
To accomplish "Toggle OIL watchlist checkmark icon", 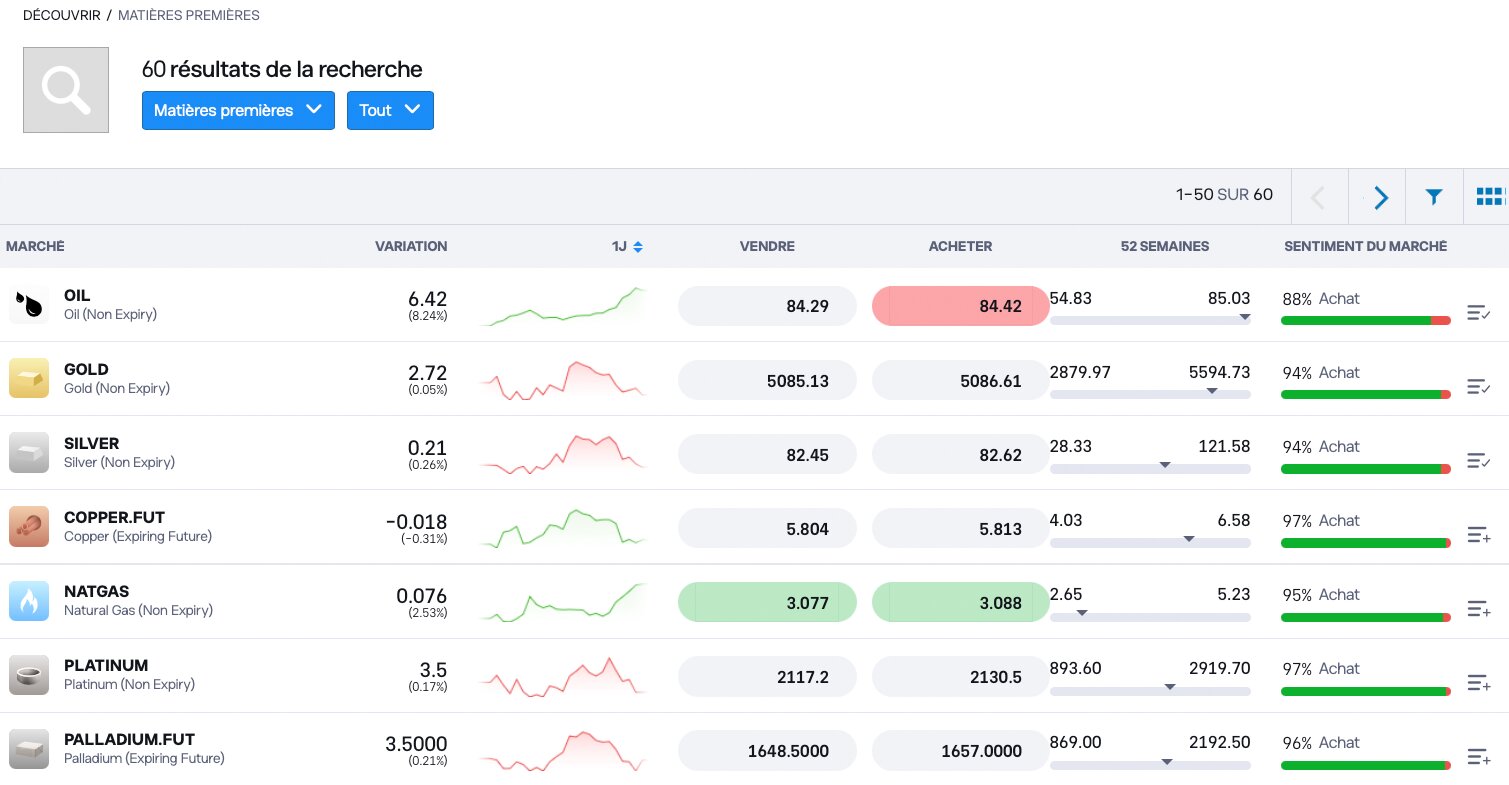I will click(1478, 313).
